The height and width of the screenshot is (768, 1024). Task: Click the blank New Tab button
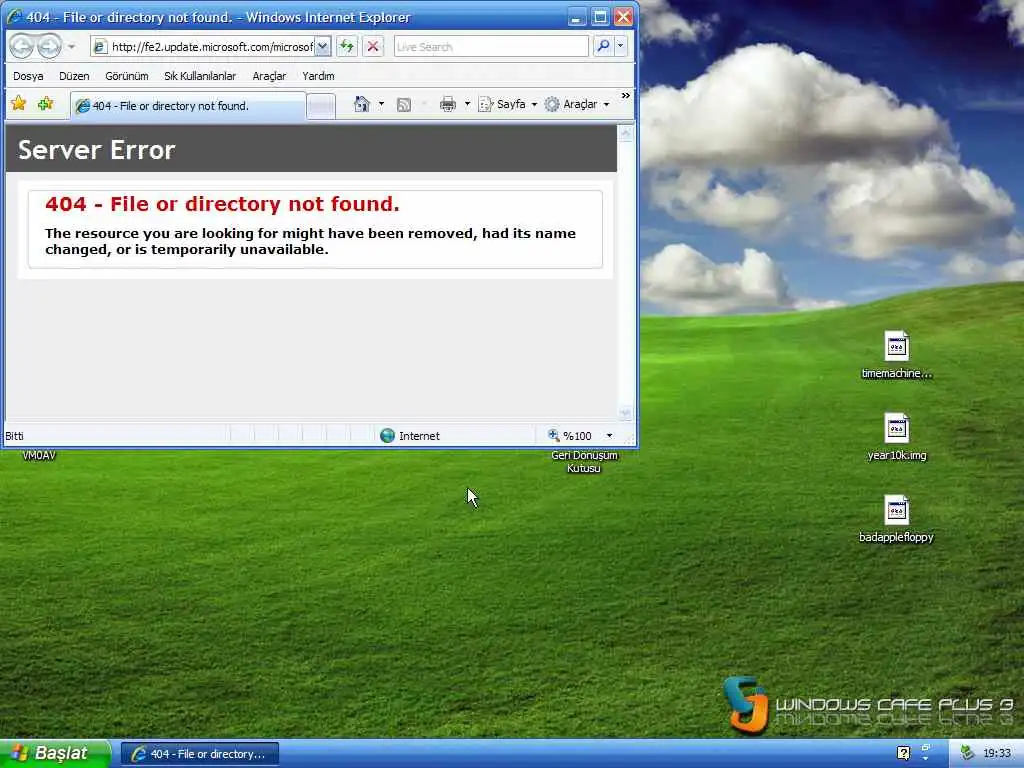click(x=321, y=106)
